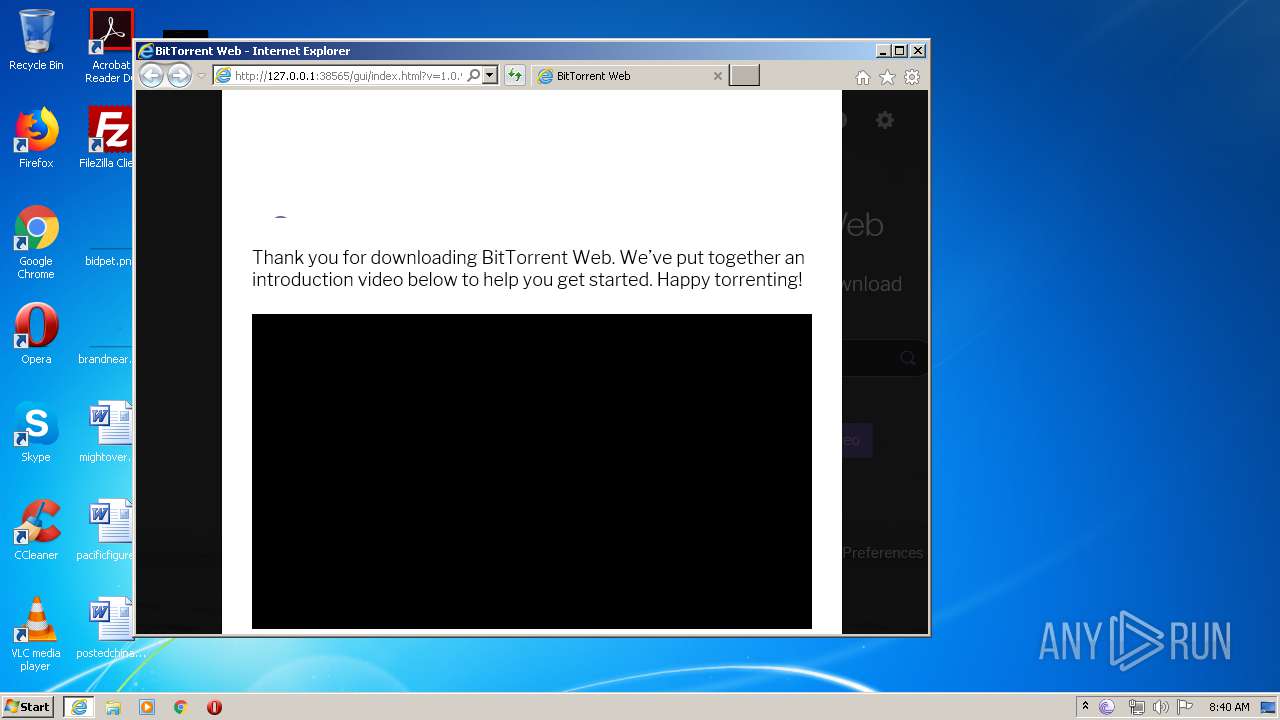
Task: Go forward with IE Forward arrow
Action: click(179, 76)
